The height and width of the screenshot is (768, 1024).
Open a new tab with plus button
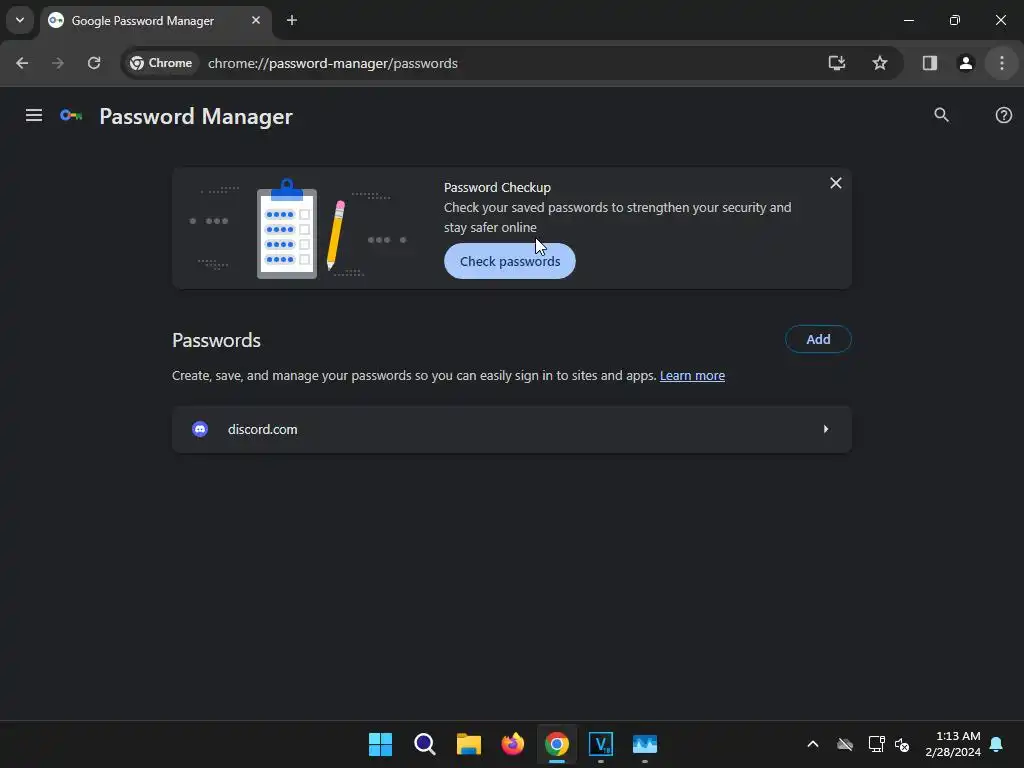pos(292,20)
